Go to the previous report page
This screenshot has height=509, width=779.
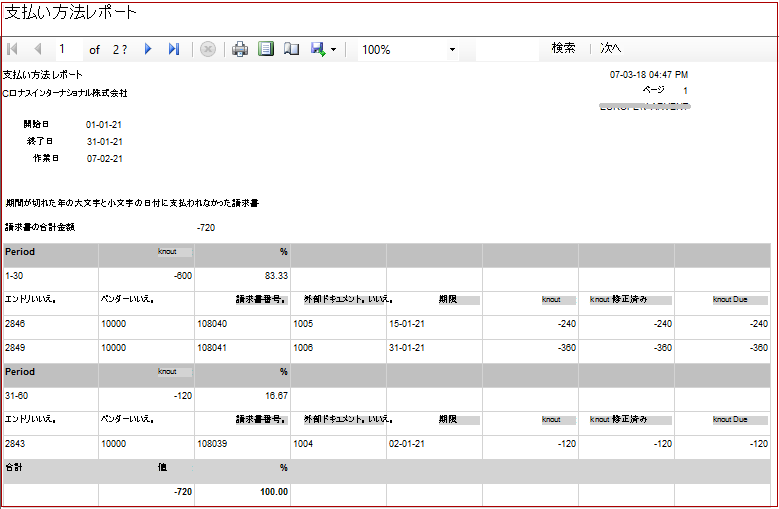(38, 49)
